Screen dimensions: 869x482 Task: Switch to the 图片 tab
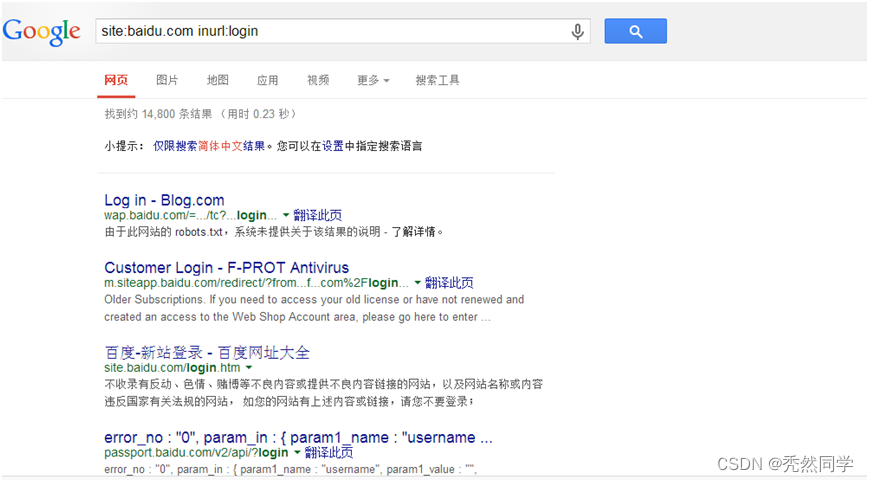click(167, 80)
